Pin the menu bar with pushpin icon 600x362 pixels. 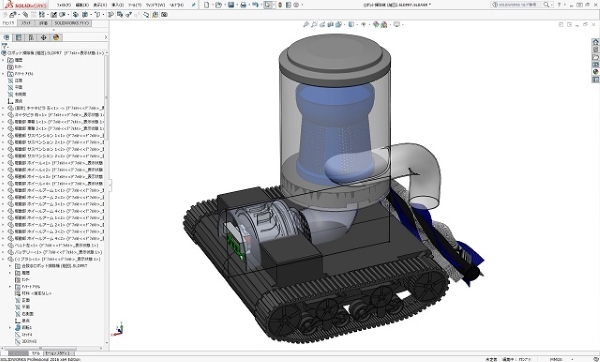pos(194,5)
